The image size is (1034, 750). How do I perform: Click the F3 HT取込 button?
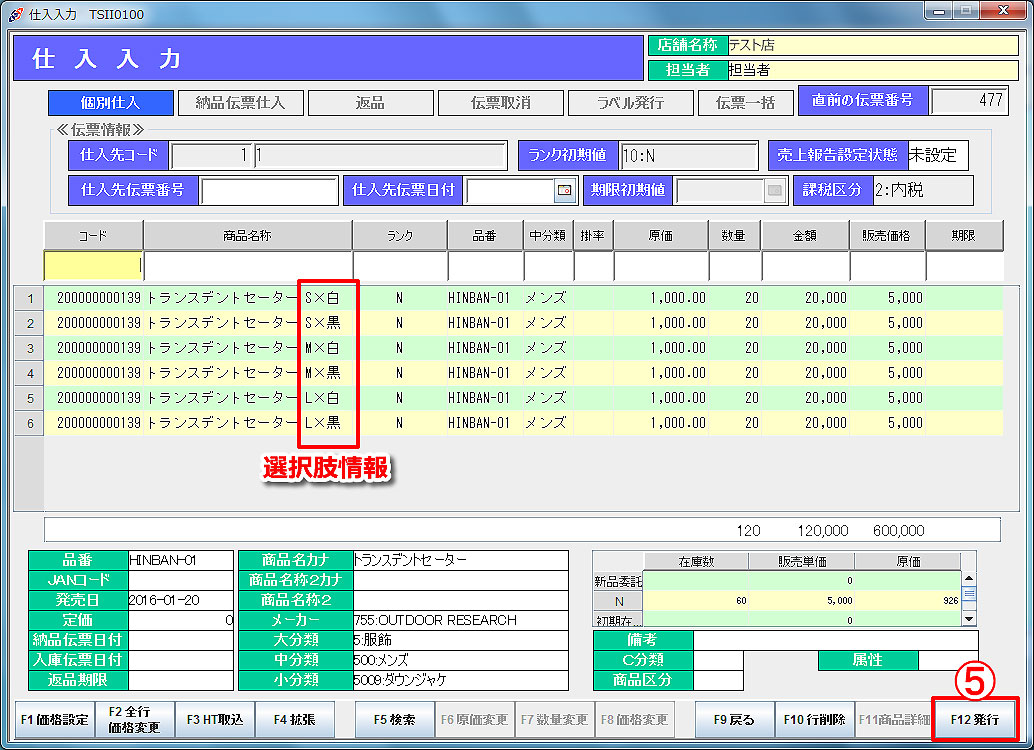tap(214, 720)
